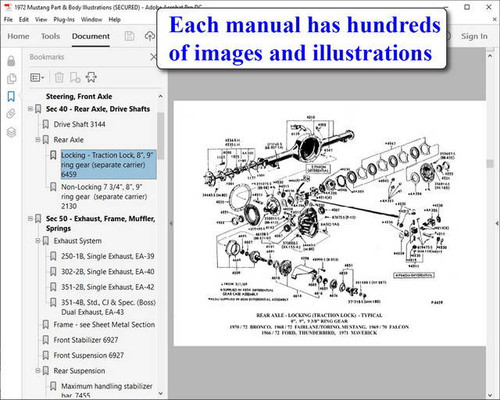The height and width of the screenshot is (400, 500).
Task: Collapse the Sec 40 Rear Axle section
Action: click(30, 109)
